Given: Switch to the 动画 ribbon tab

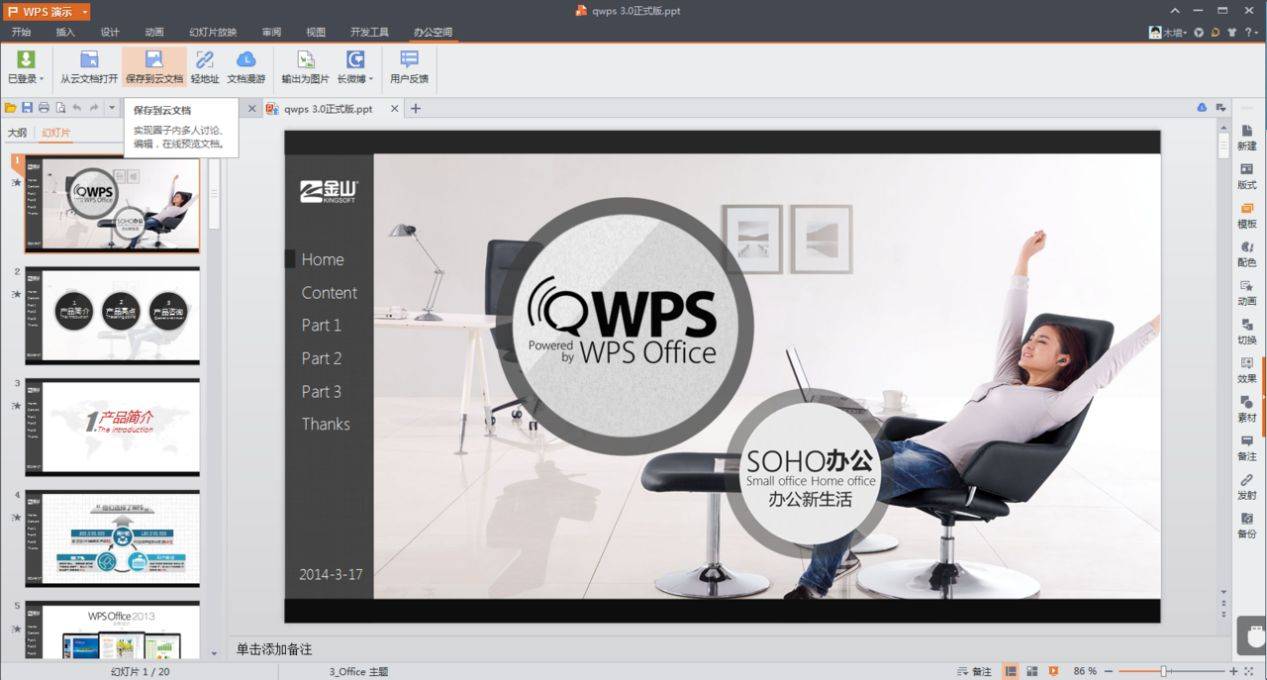Looking at the screenshot, I should coord(154,32).
